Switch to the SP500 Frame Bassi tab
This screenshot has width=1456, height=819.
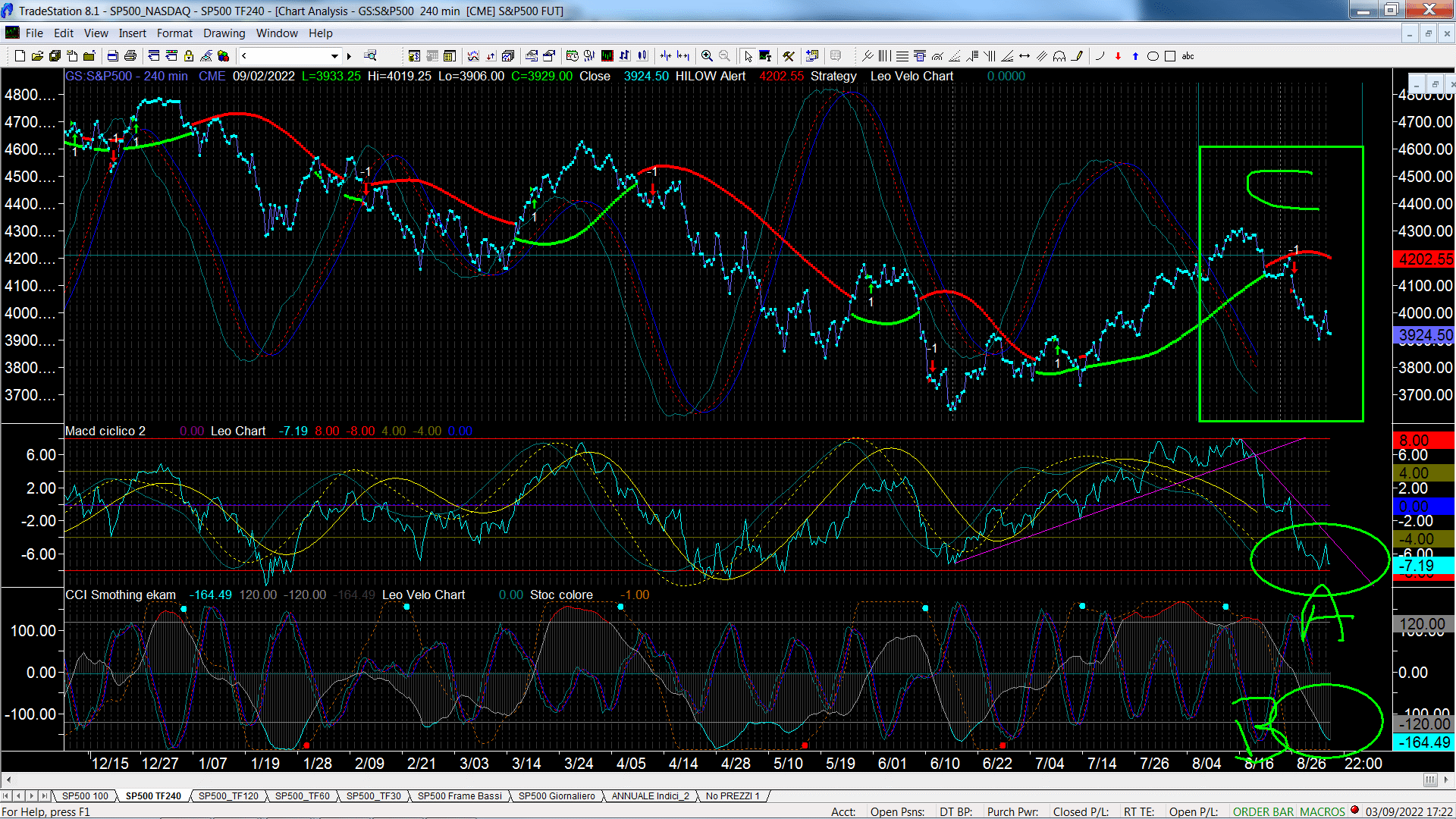[460, 795]
